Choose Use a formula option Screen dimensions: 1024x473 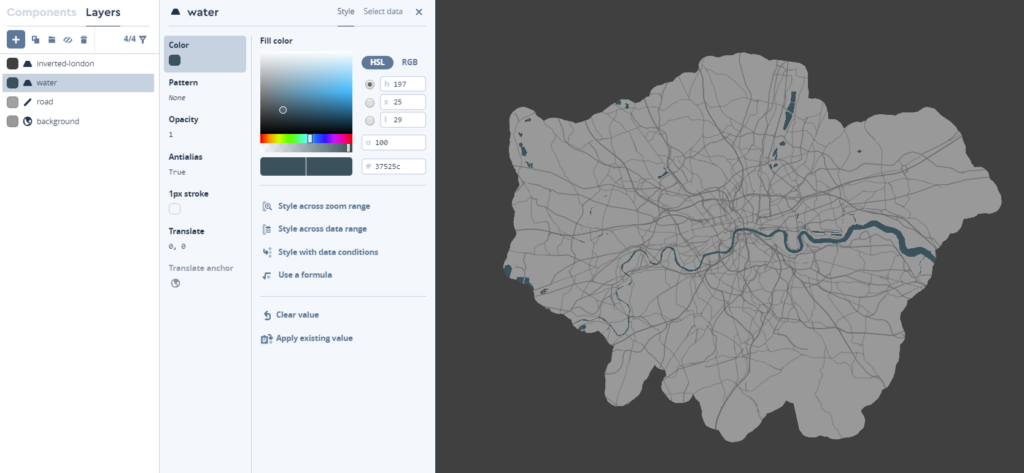pos(304,275)
